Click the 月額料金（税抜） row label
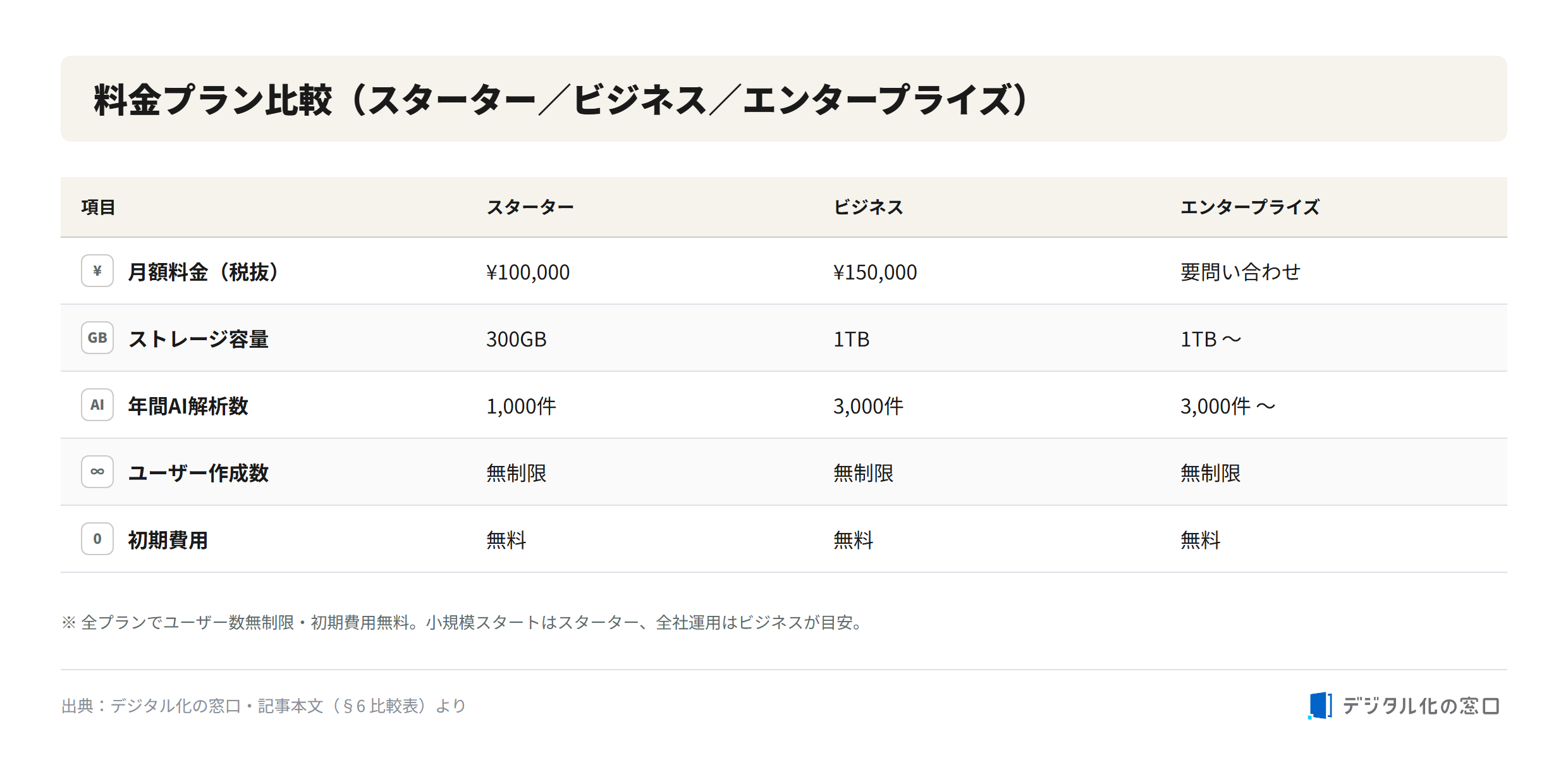Screen dimensions: 1568x779 [x=202, y=272]
